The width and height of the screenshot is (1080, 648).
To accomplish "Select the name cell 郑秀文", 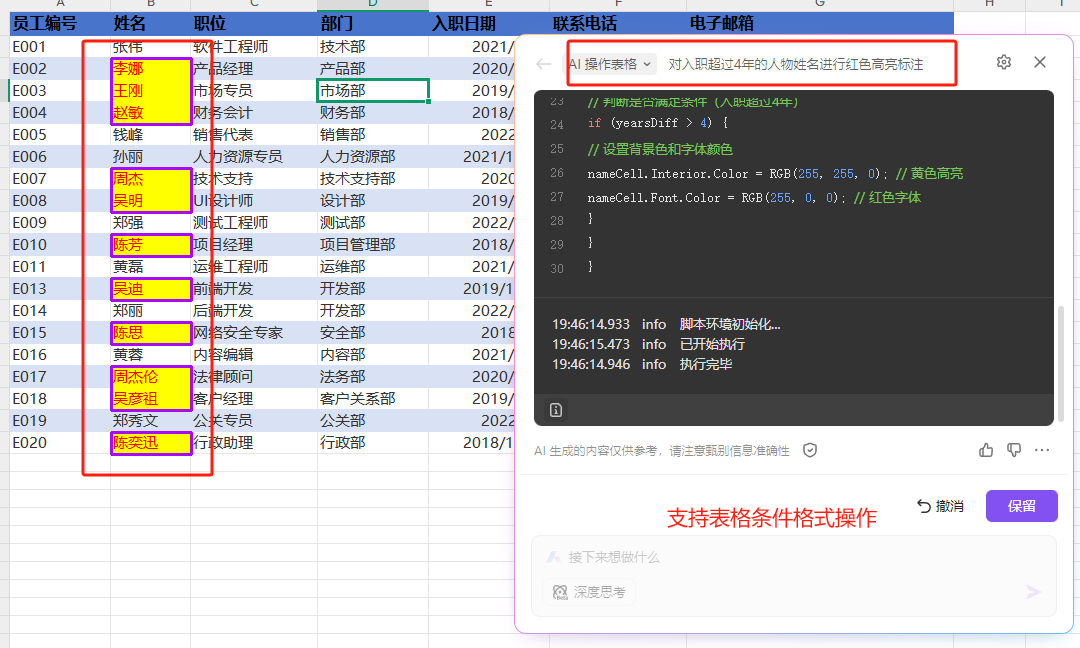I will [150, 421].
